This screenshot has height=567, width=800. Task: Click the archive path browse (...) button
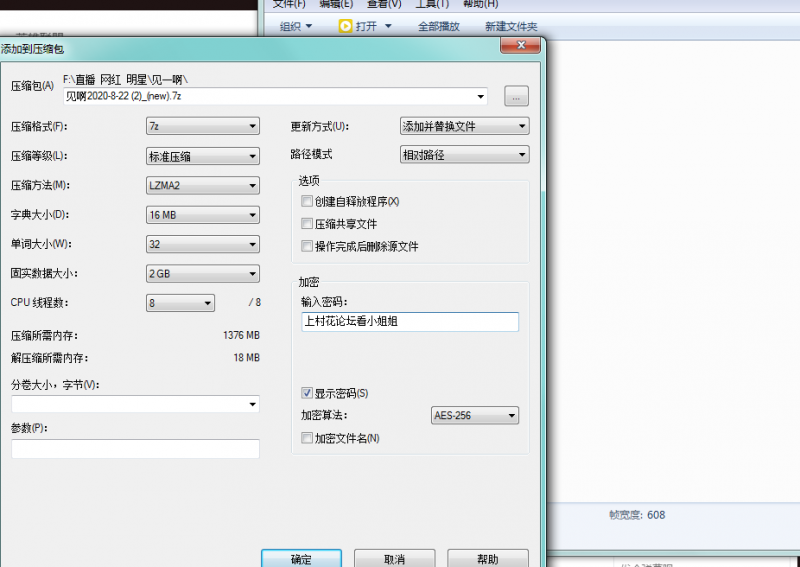click(x=516, y=97)
